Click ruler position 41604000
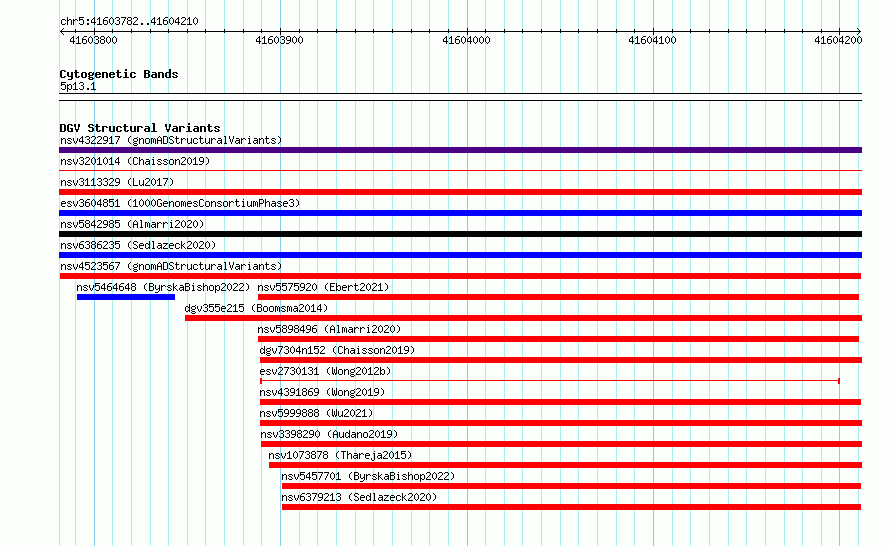 (466, 40)
